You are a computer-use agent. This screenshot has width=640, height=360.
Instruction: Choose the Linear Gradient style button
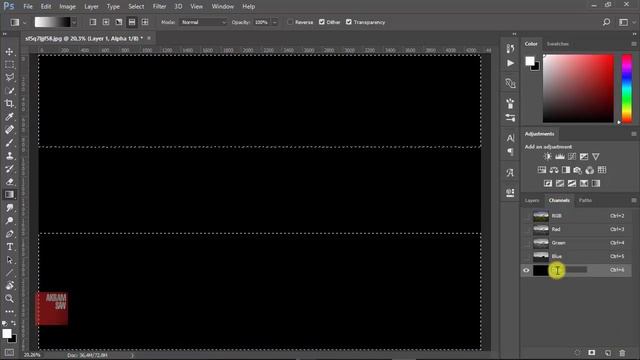93,22
